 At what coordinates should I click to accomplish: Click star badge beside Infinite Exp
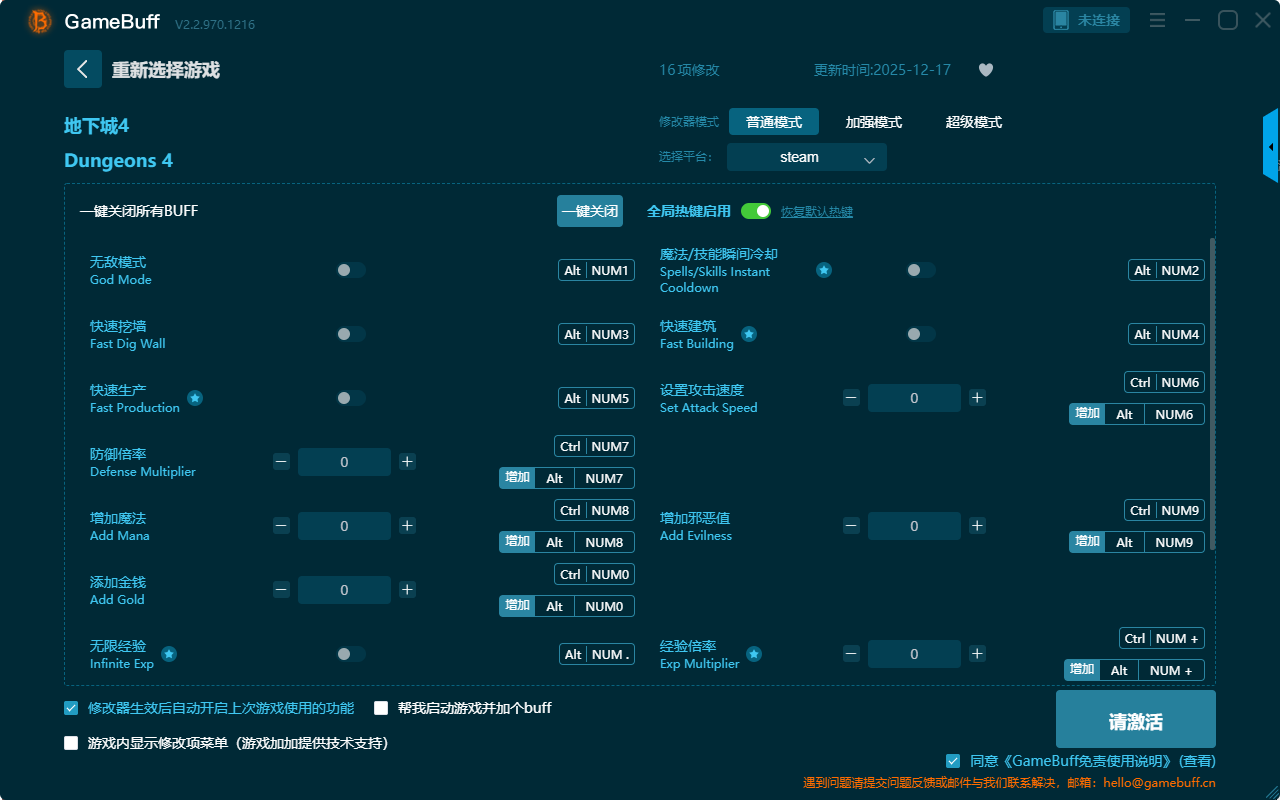[169, 654]
